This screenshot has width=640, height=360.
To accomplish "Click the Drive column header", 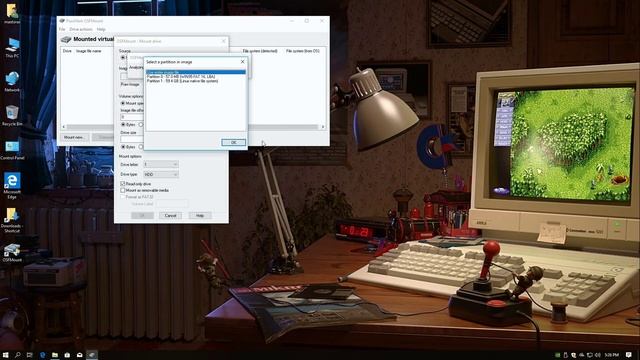I will [67, 51].
